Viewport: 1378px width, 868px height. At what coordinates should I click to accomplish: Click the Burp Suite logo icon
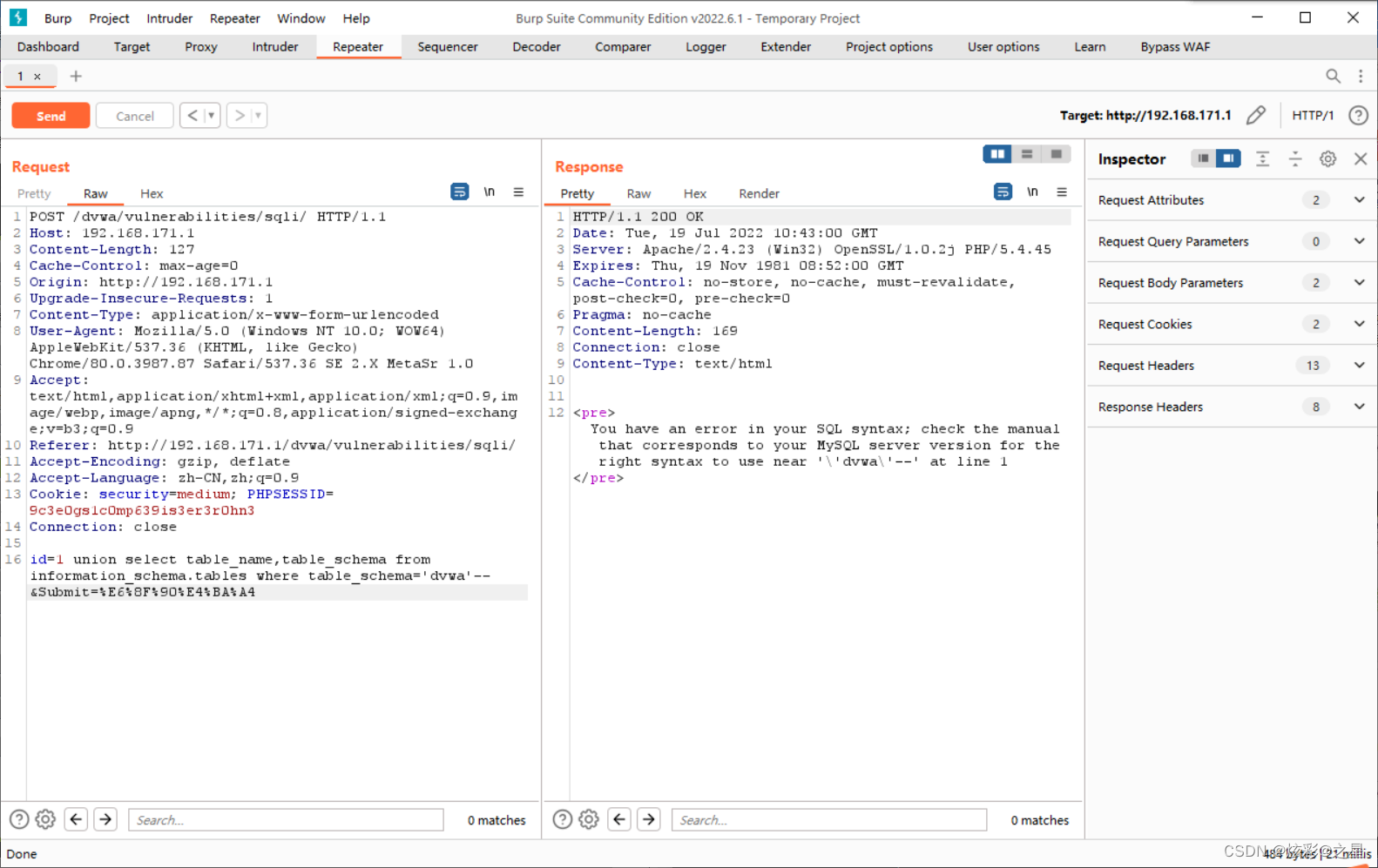tap(18, 17)
